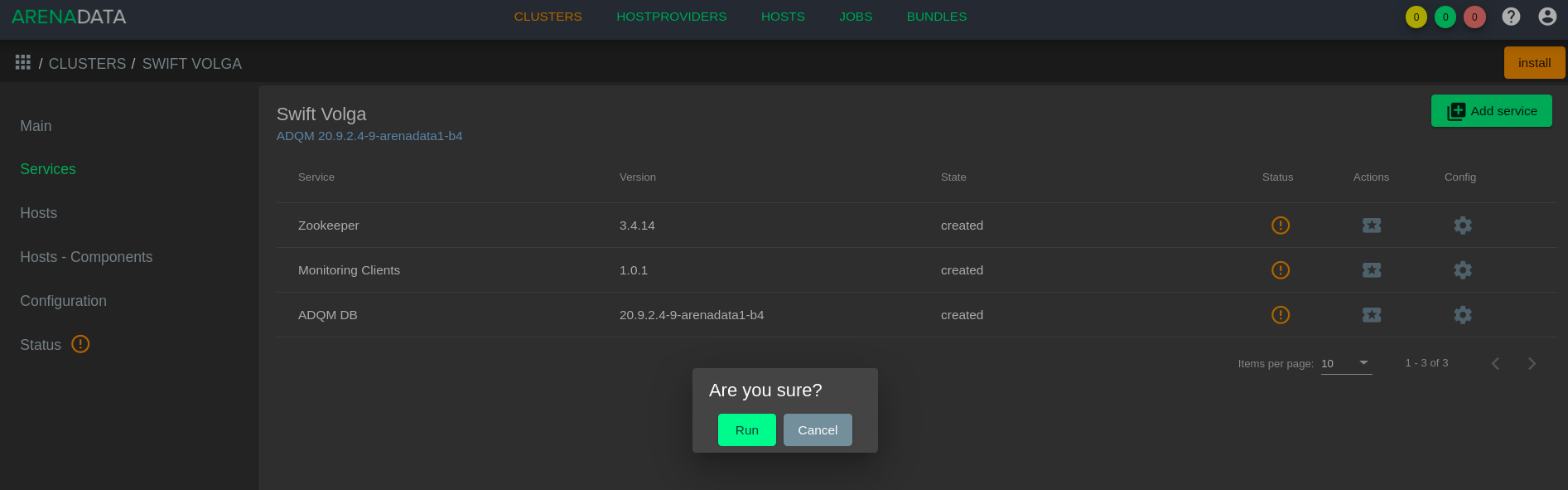This screenshot has width=1568, height=490.
Task: Click the yellow running jobs counter
Action: (1416, 17)
